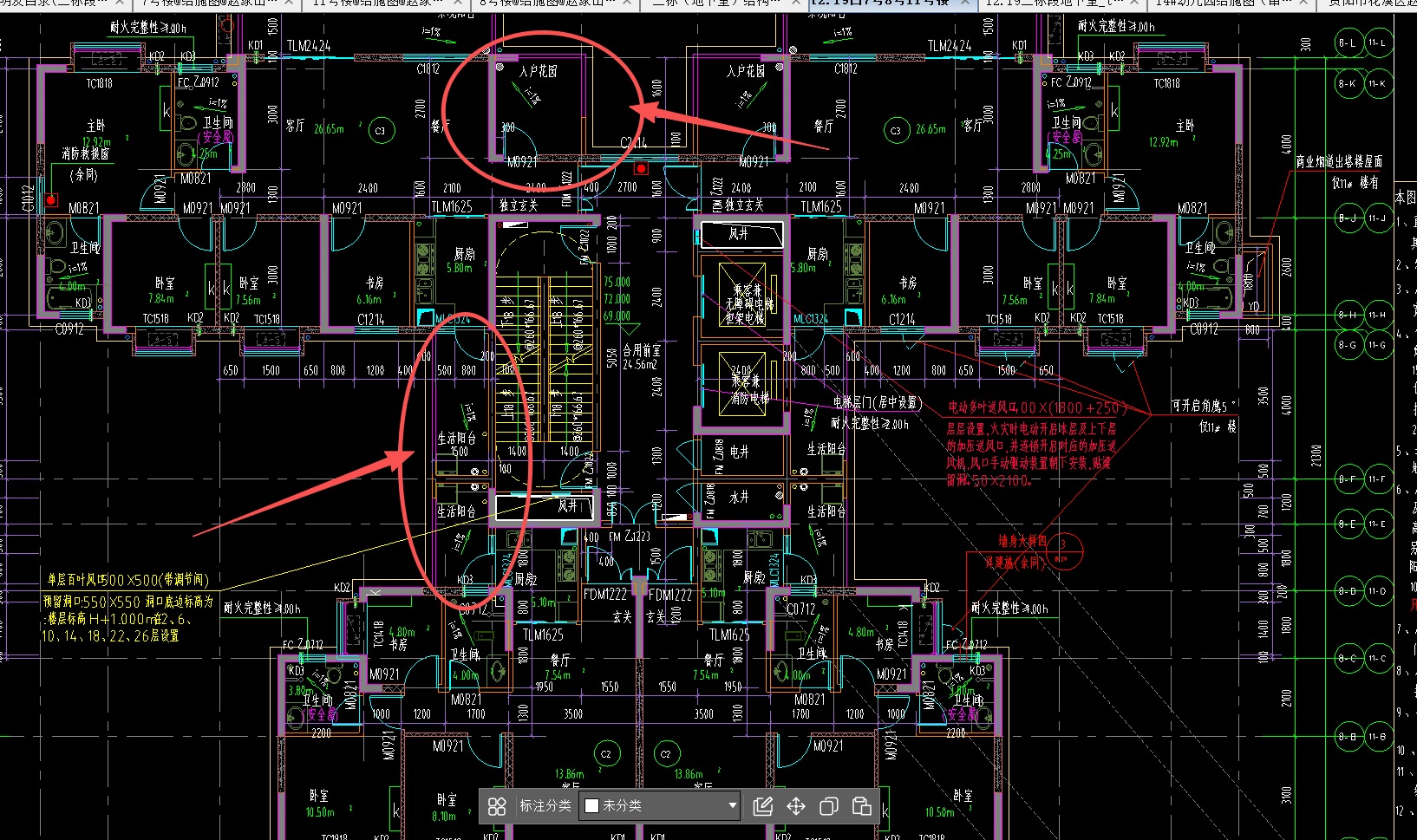Click the 合用前室 room label
This screenshot has width=1417, height=840.
(642, 350)
